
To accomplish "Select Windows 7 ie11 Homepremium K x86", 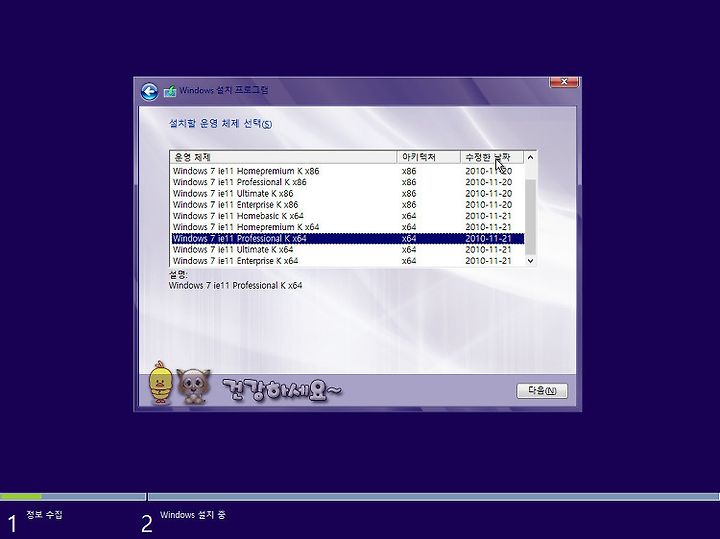I will tap(348, 171).
